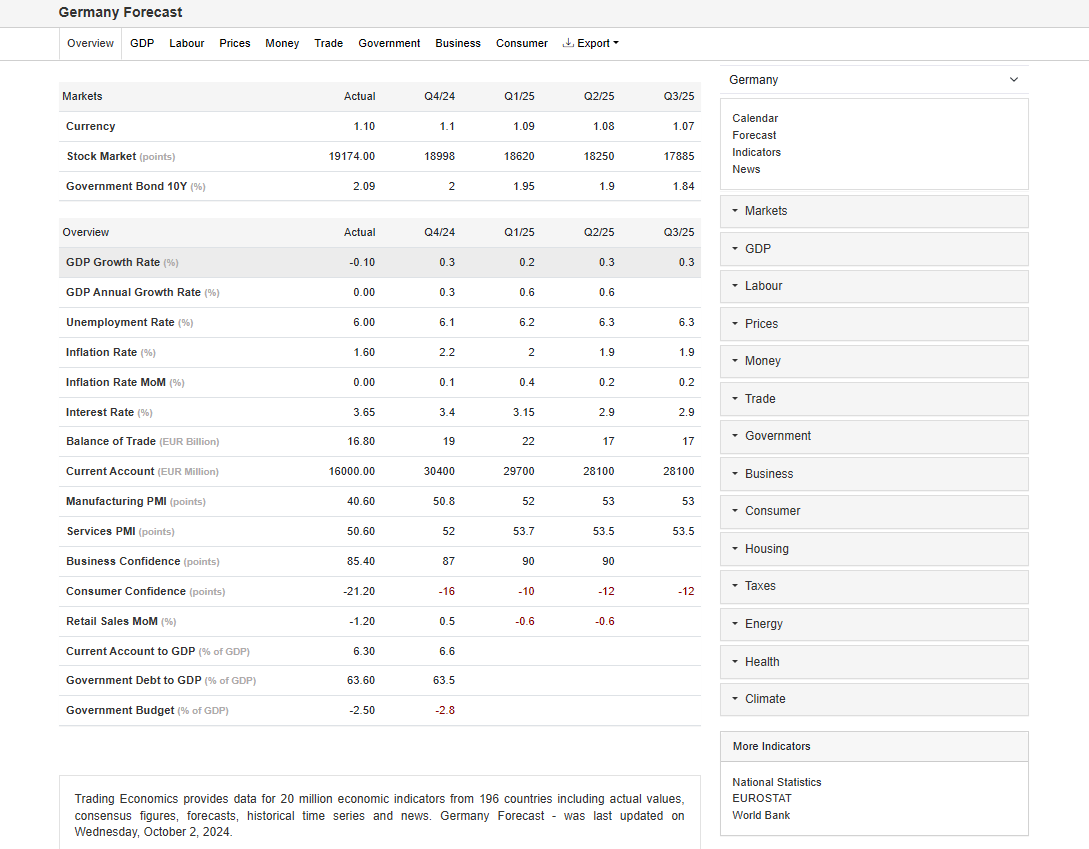
Task: Open the Inflation Rate MoM link
Action: [116, 383]
